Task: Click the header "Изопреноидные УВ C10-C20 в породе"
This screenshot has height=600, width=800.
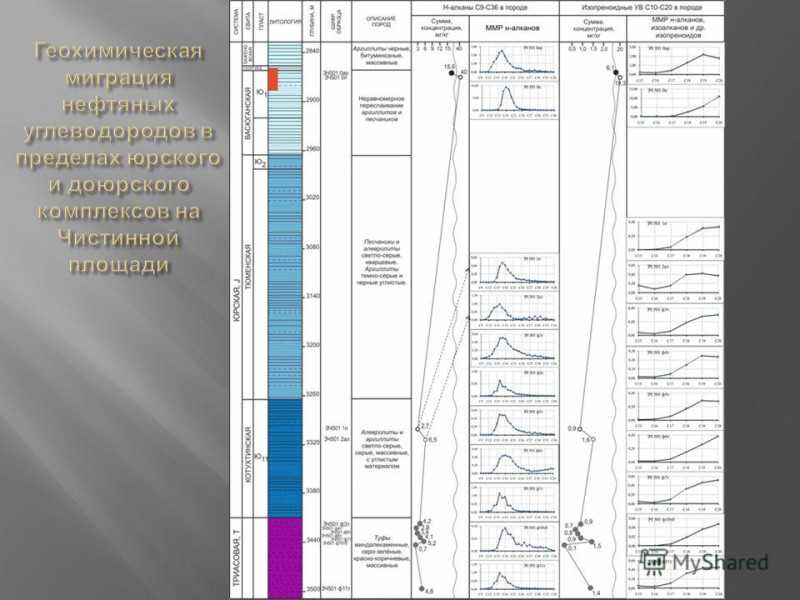Action: (x=641, y=8)
